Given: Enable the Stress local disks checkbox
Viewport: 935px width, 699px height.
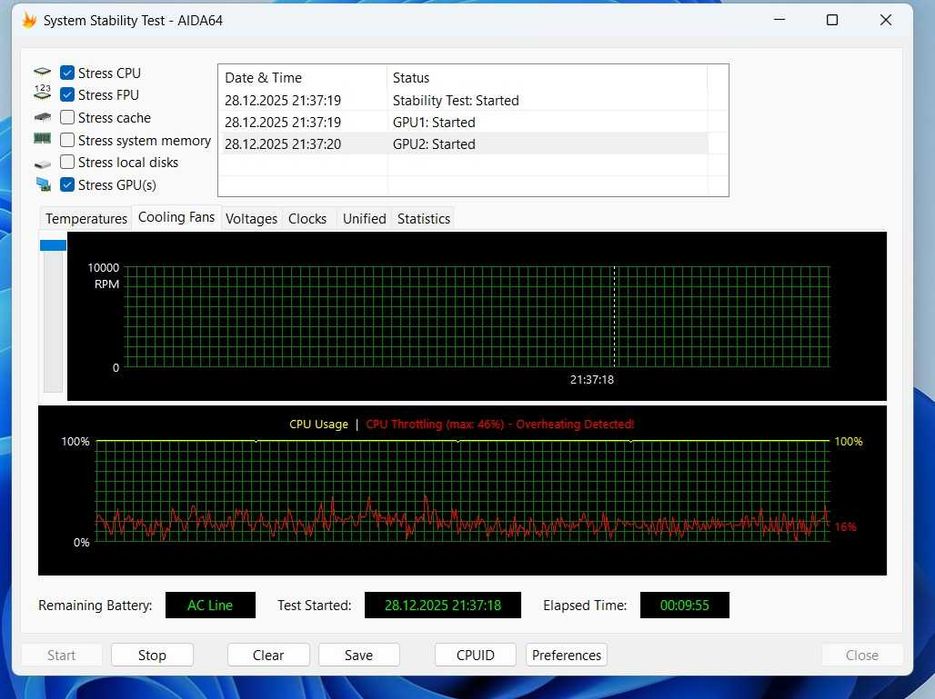Looking at the screenshot, I should 67,162.
